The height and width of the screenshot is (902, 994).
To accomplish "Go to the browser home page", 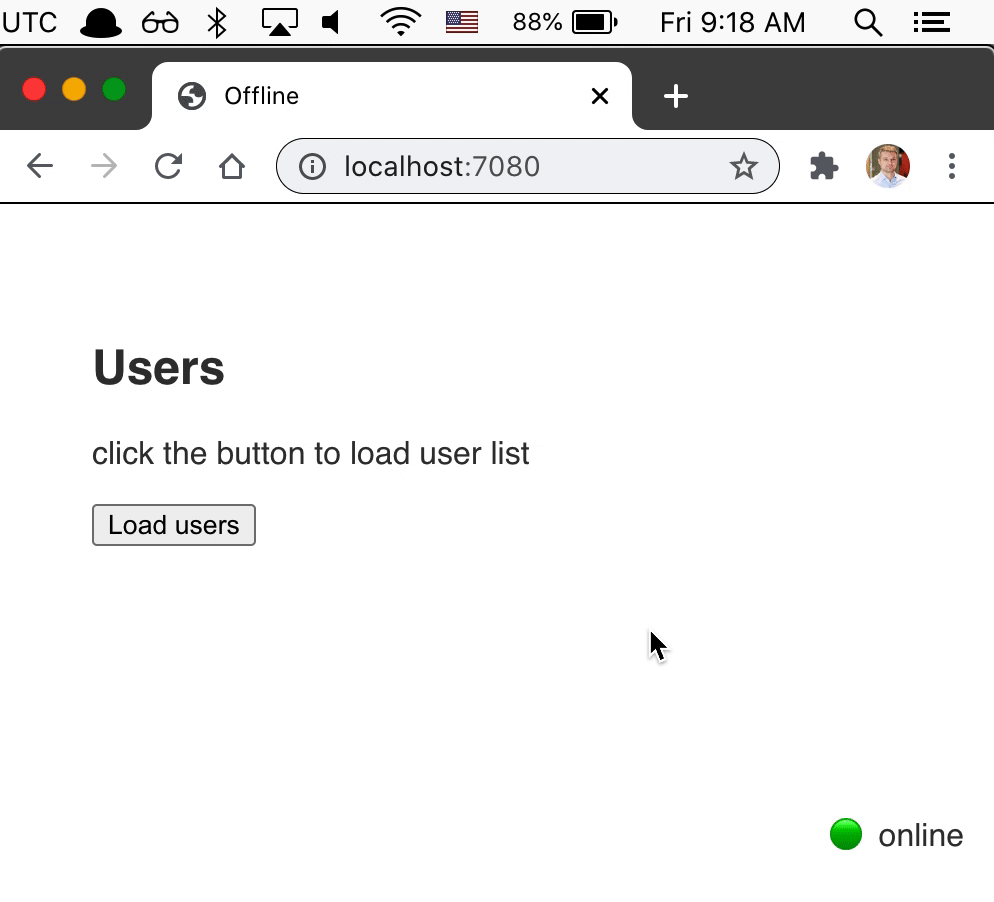I will [x=232, y=166].
